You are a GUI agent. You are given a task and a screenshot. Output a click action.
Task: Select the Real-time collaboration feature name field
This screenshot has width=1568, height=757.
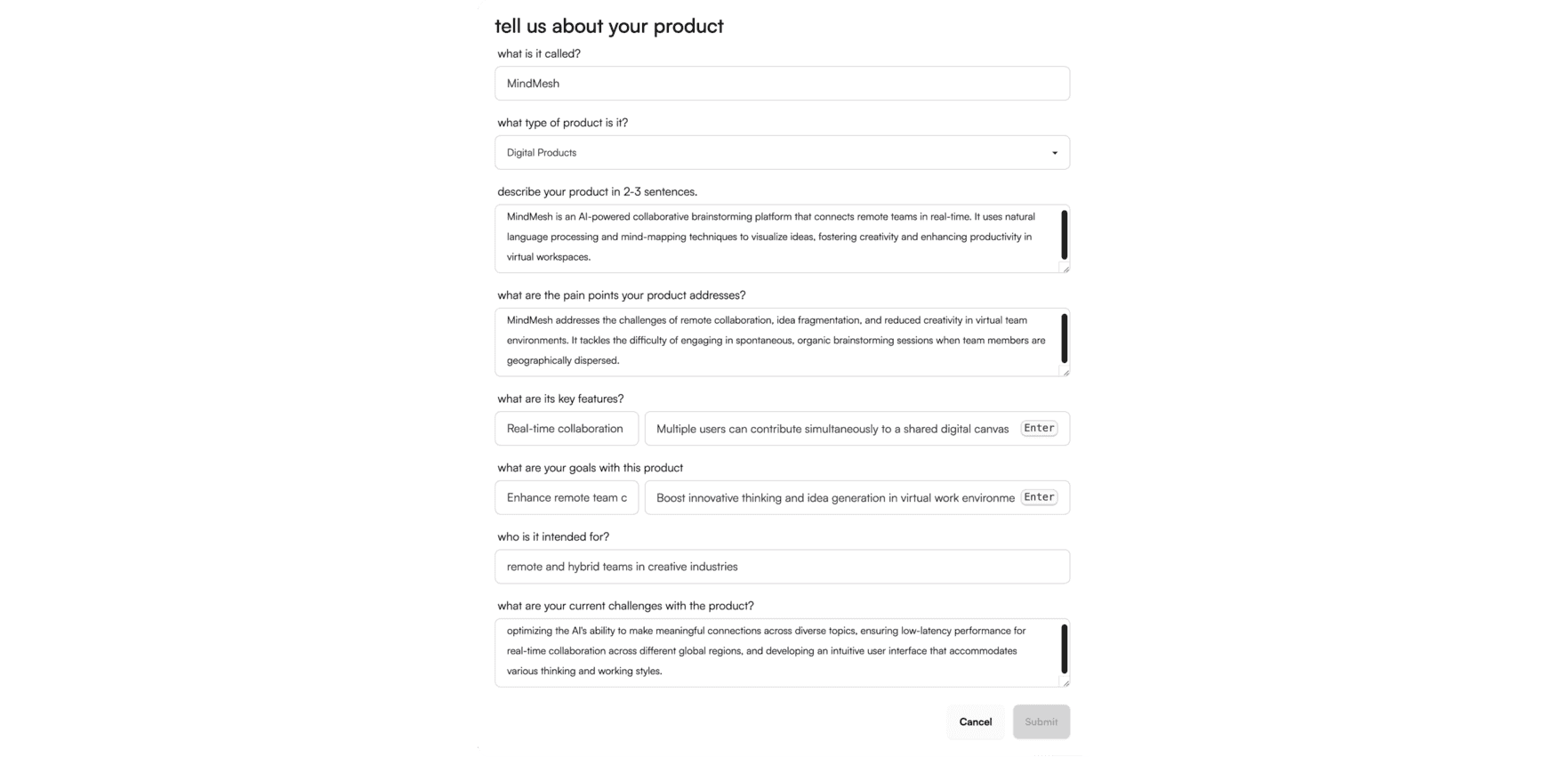click(567, 429)
